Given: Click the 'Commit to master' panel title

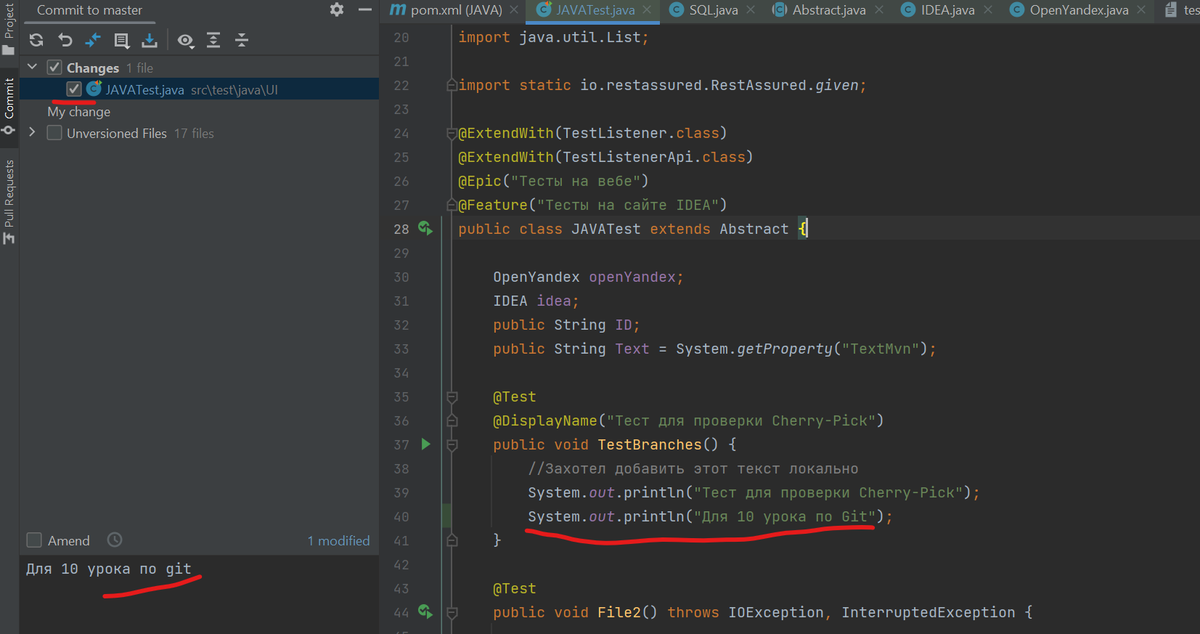Looking at the screenshot, I should pos(90,10).
